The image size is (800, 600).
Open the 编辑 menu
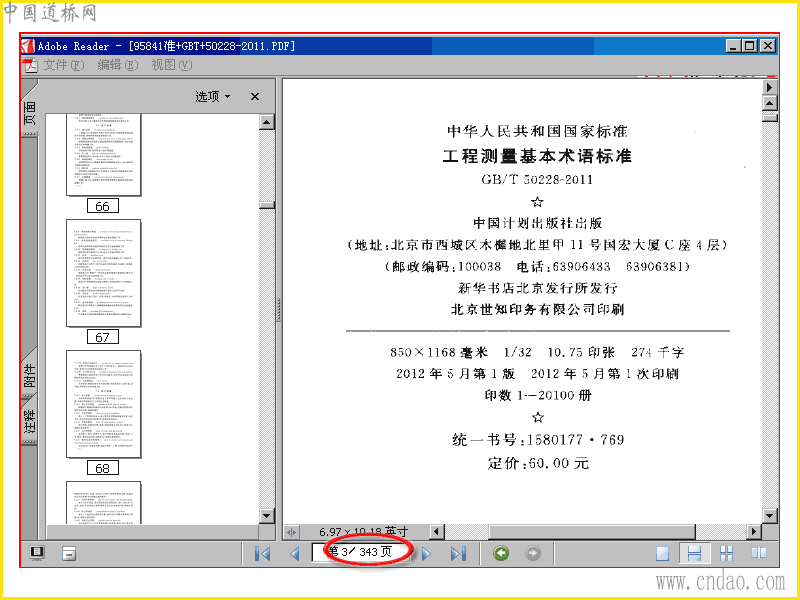coord(118,65)
